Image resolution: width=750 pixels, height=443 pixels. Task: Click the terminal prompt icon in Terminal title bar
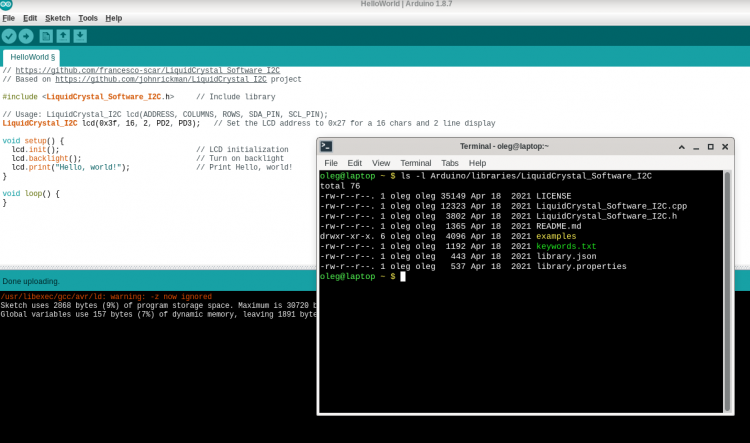(x=326, y=146)
